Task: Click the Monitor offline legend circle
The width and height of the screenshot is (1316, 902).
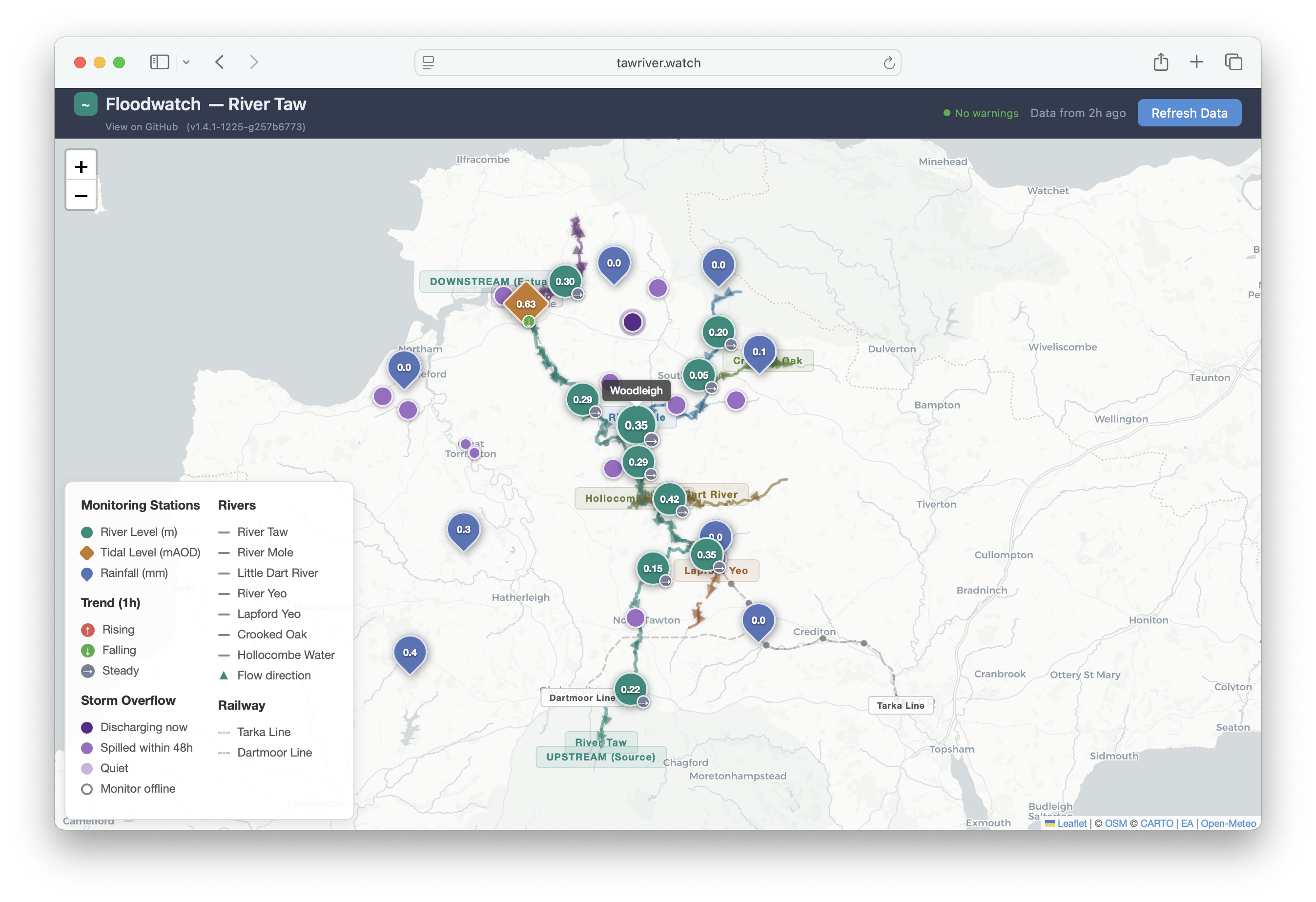Action: pos(86,789)
